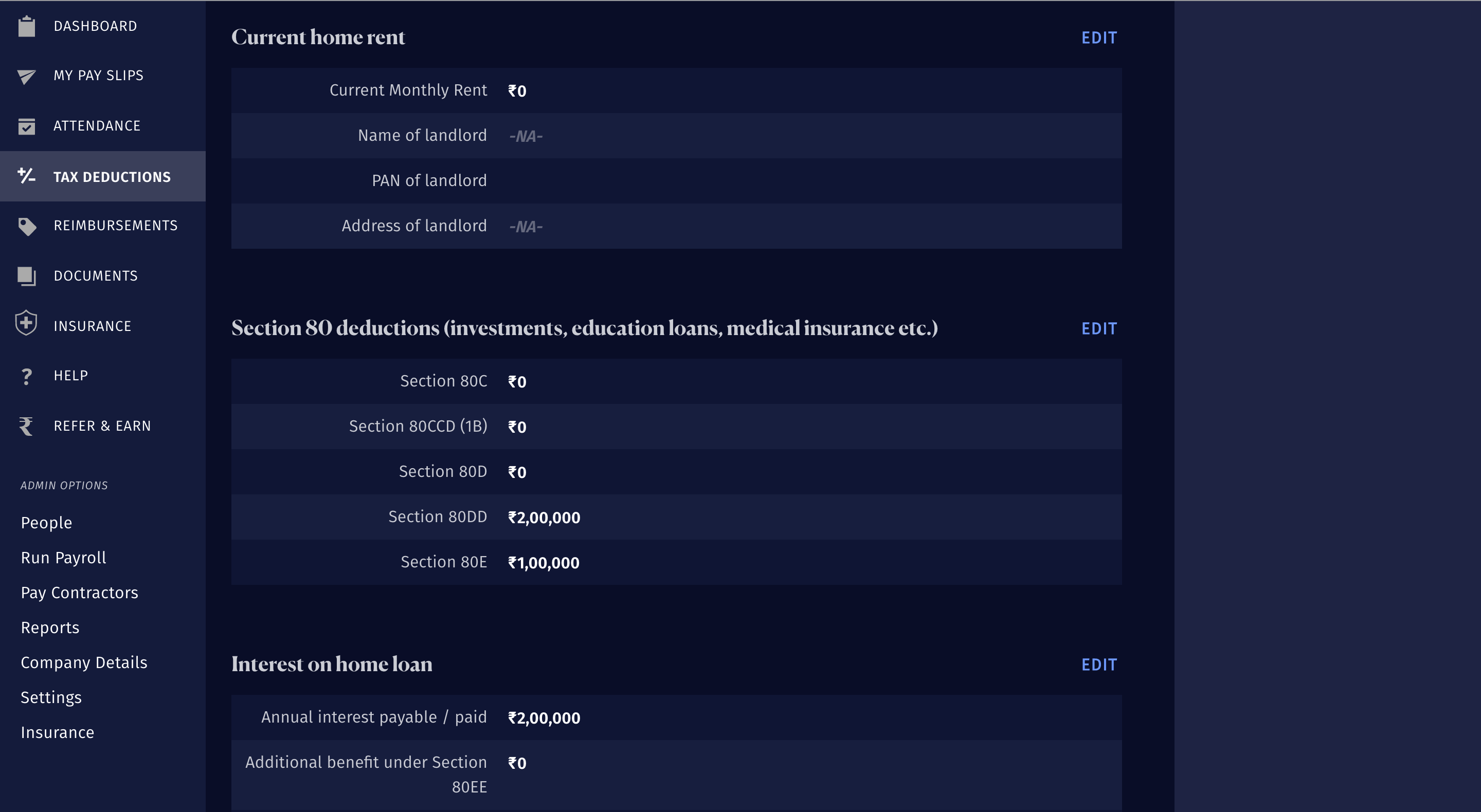Open People admin option

pos(47,522)
